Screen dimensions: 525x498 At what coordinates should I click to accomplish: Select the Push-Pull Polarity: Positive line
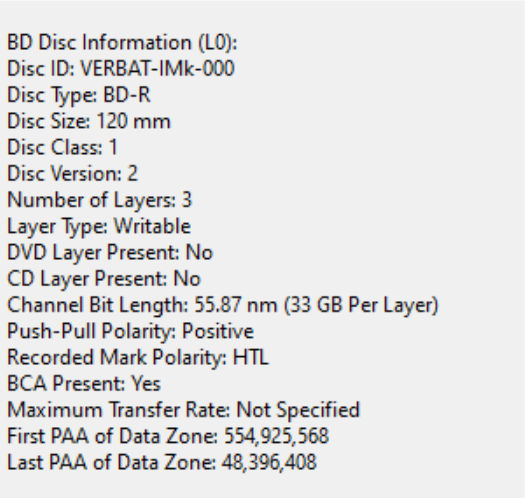[x=130, y=332]
